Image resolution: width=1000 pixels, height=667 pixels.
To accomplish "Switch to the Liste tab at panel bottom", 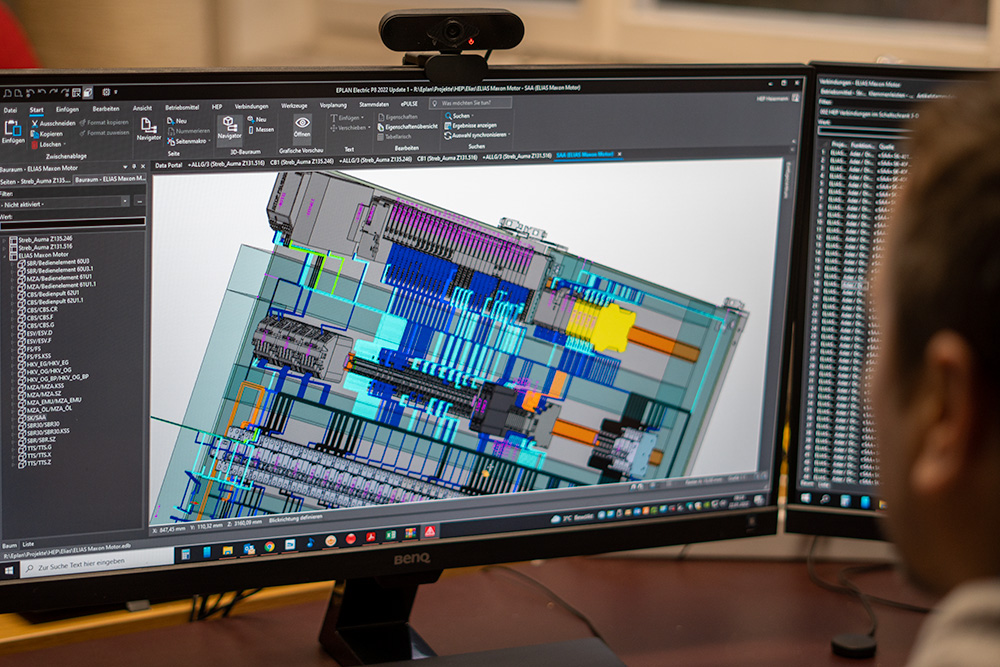I will [28, 545].
